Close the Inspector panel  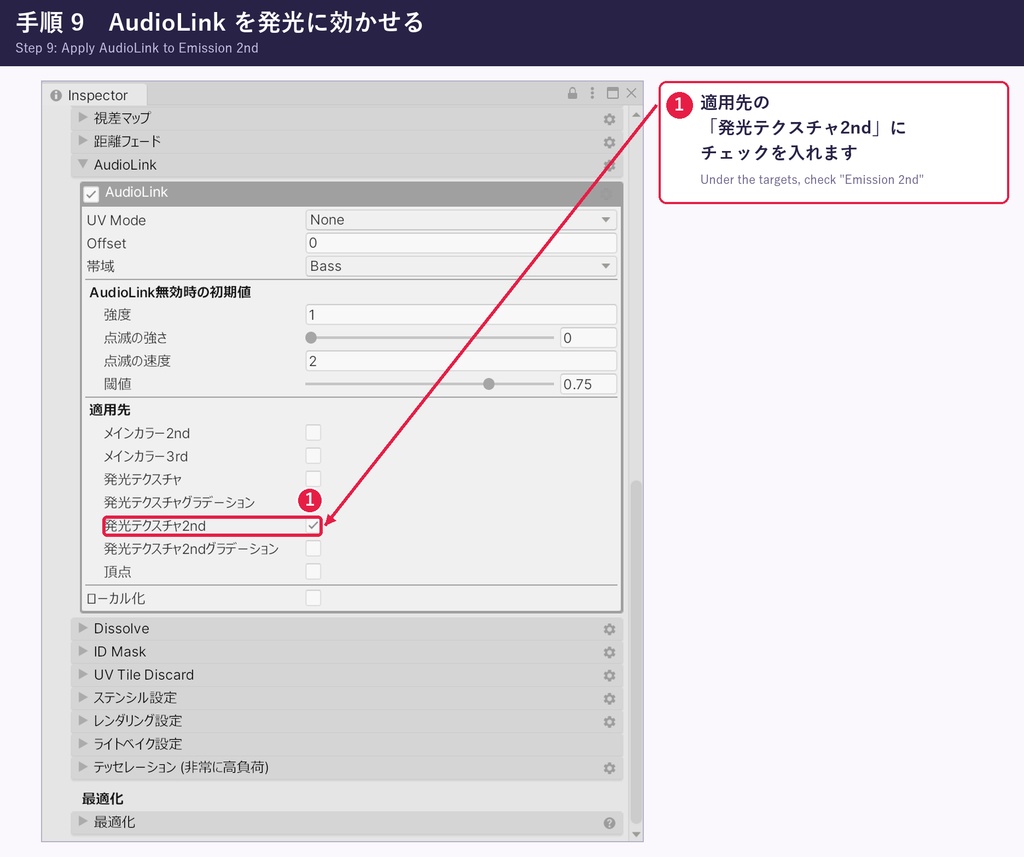[631, 93]
